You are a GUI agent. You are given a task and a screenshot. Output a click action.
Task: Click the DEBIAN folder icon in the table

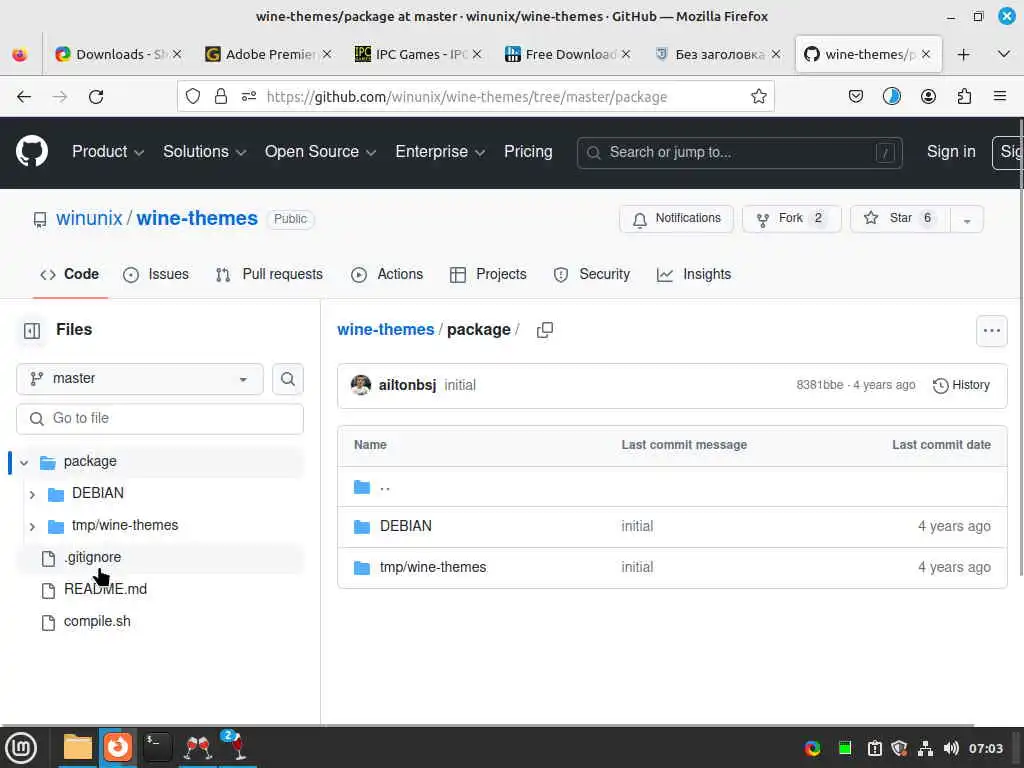(362, 526)
